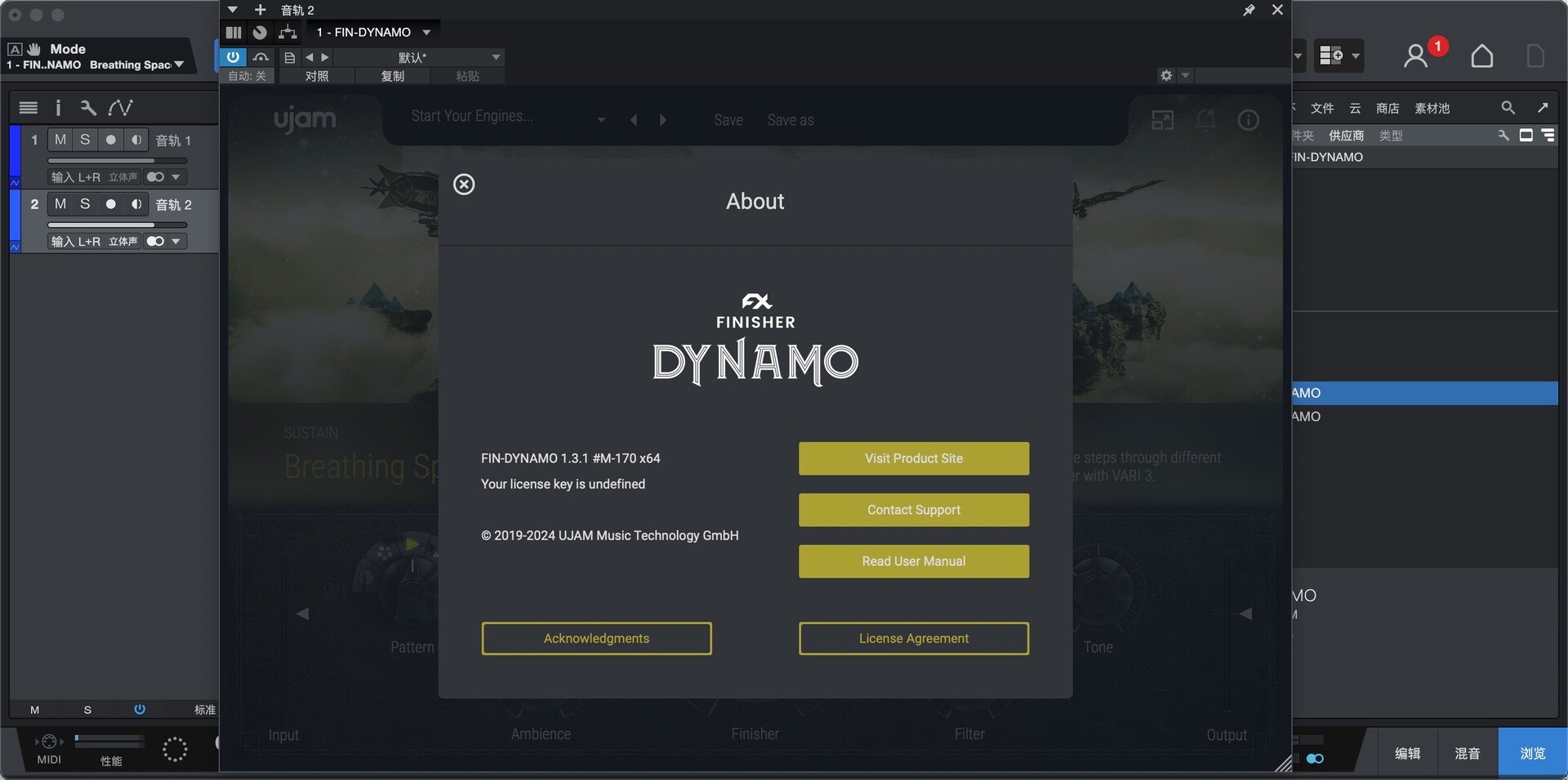Show automation with the curve icon
Screen dimensions: 1568x780
(120, 108)
